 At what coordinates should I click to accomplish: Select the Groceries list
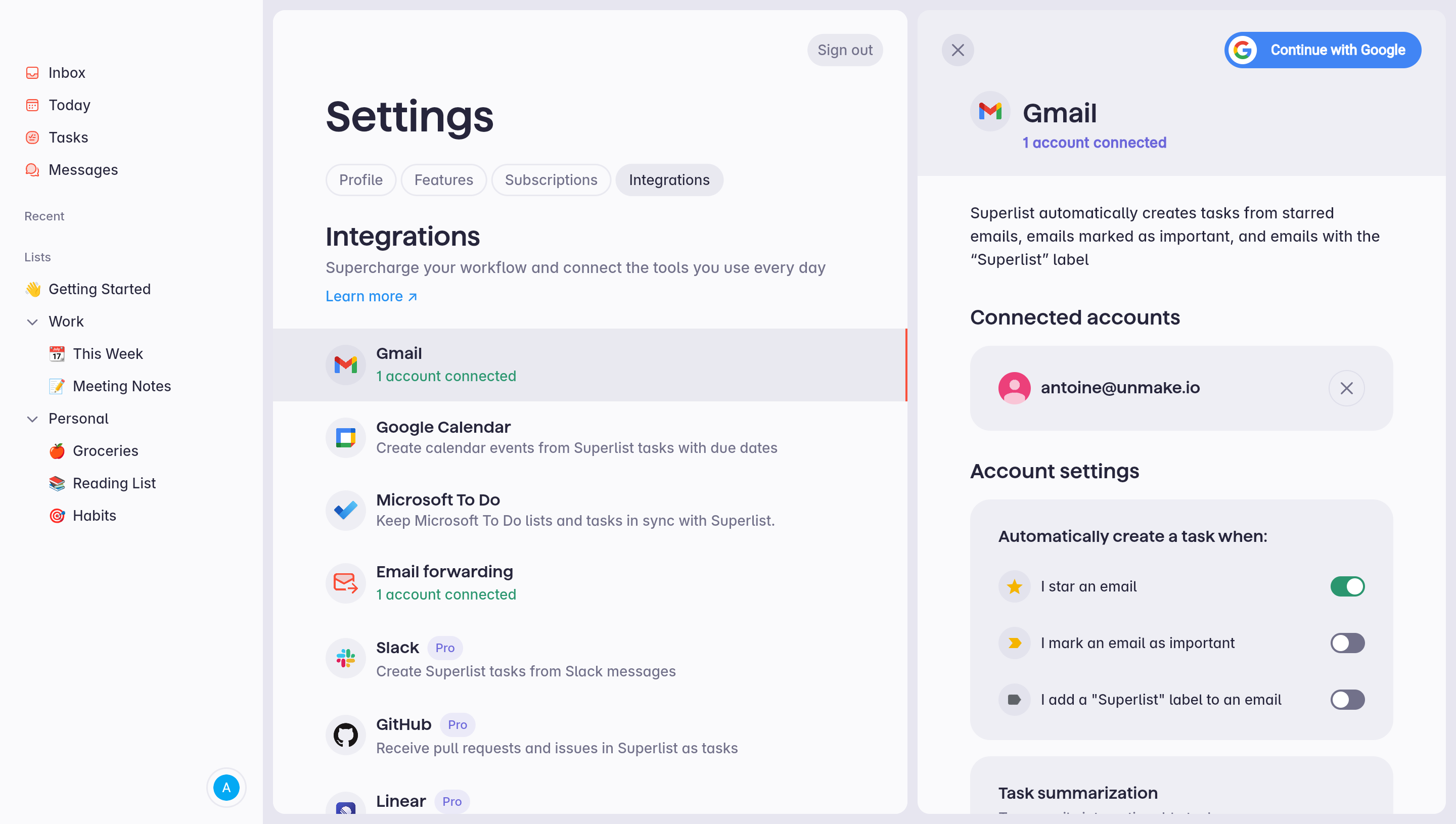pos(105,451)
